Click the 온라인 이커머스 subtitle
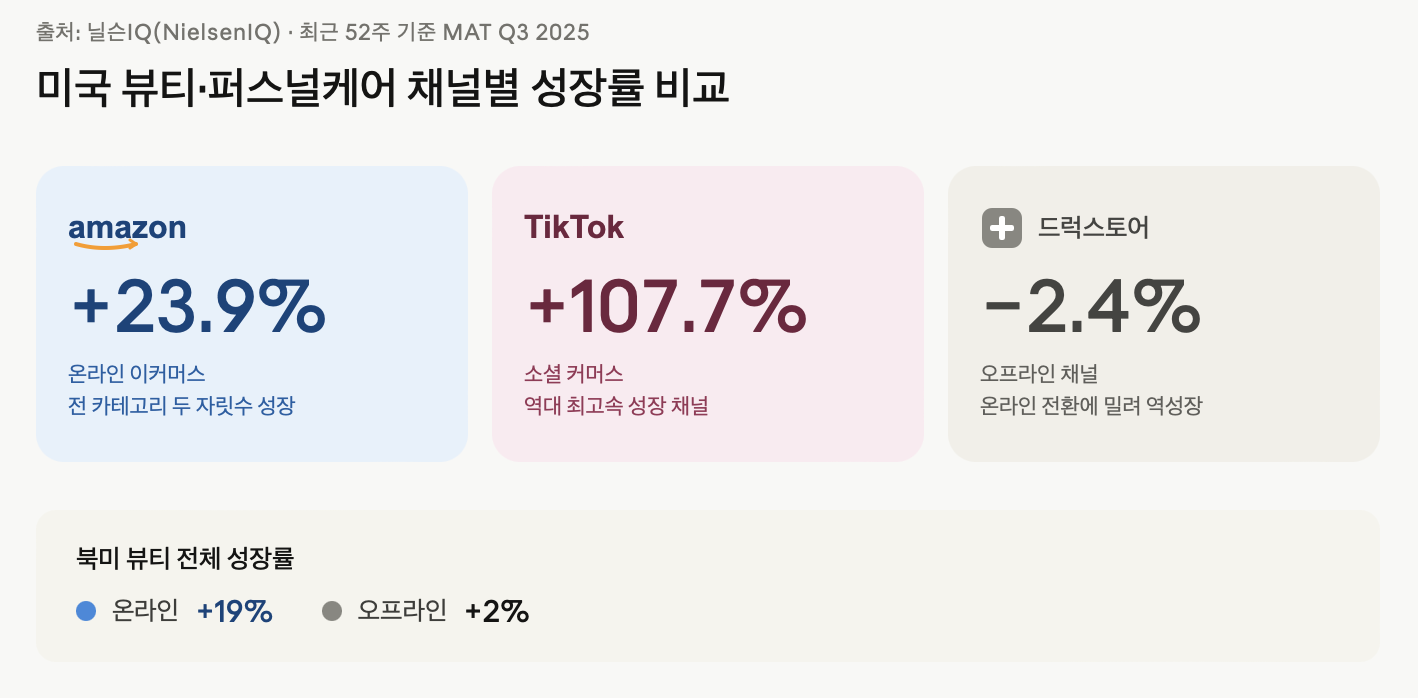Viewport: 1418px width, 698px height. coord(137,374)
